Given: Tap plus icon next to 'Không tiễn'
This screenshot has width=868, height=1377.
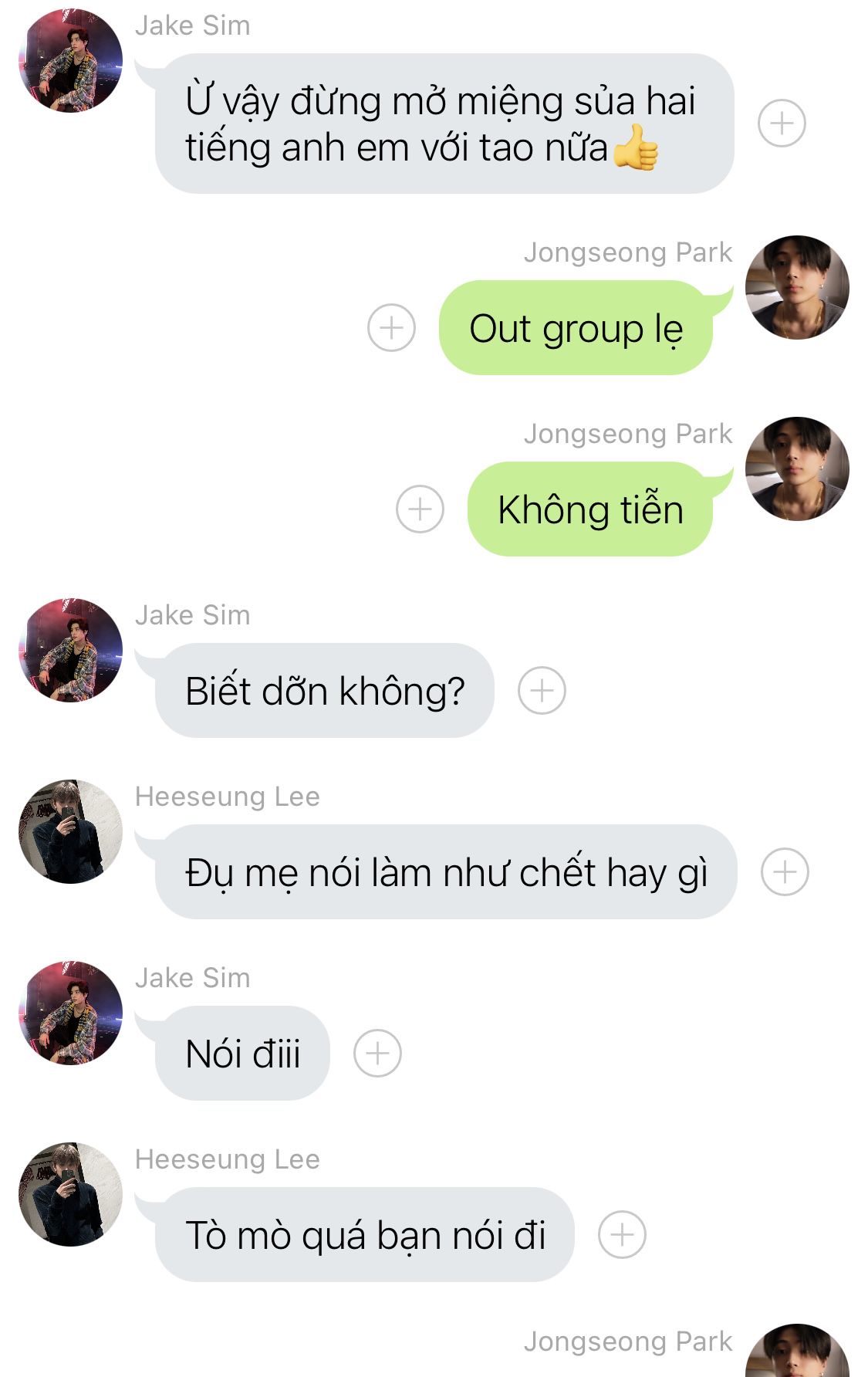Looking at the screenshot, I should pos(420,509).
